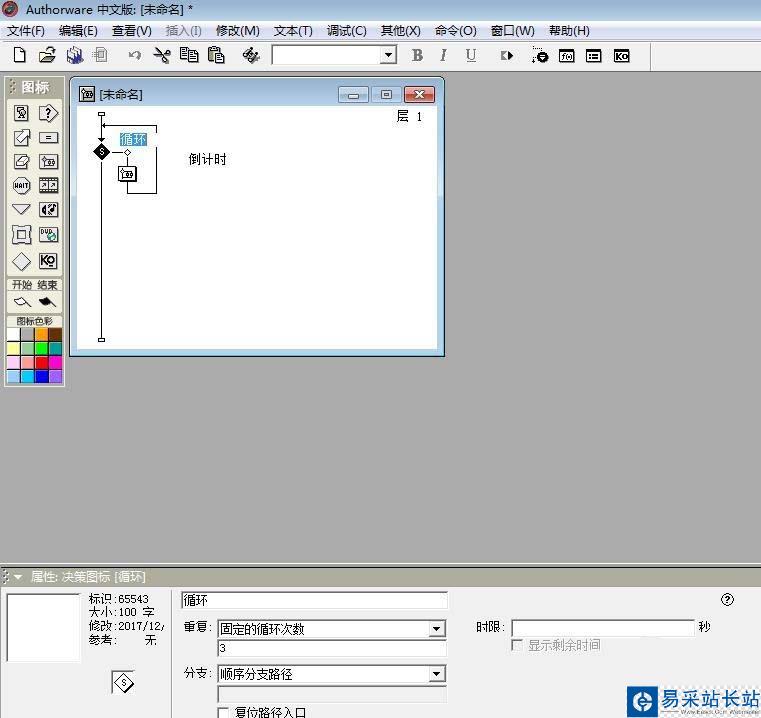Select the KO Knowledge Object palette icon
The width and height of the screenshot is (761, 718).
click(48, 261)
